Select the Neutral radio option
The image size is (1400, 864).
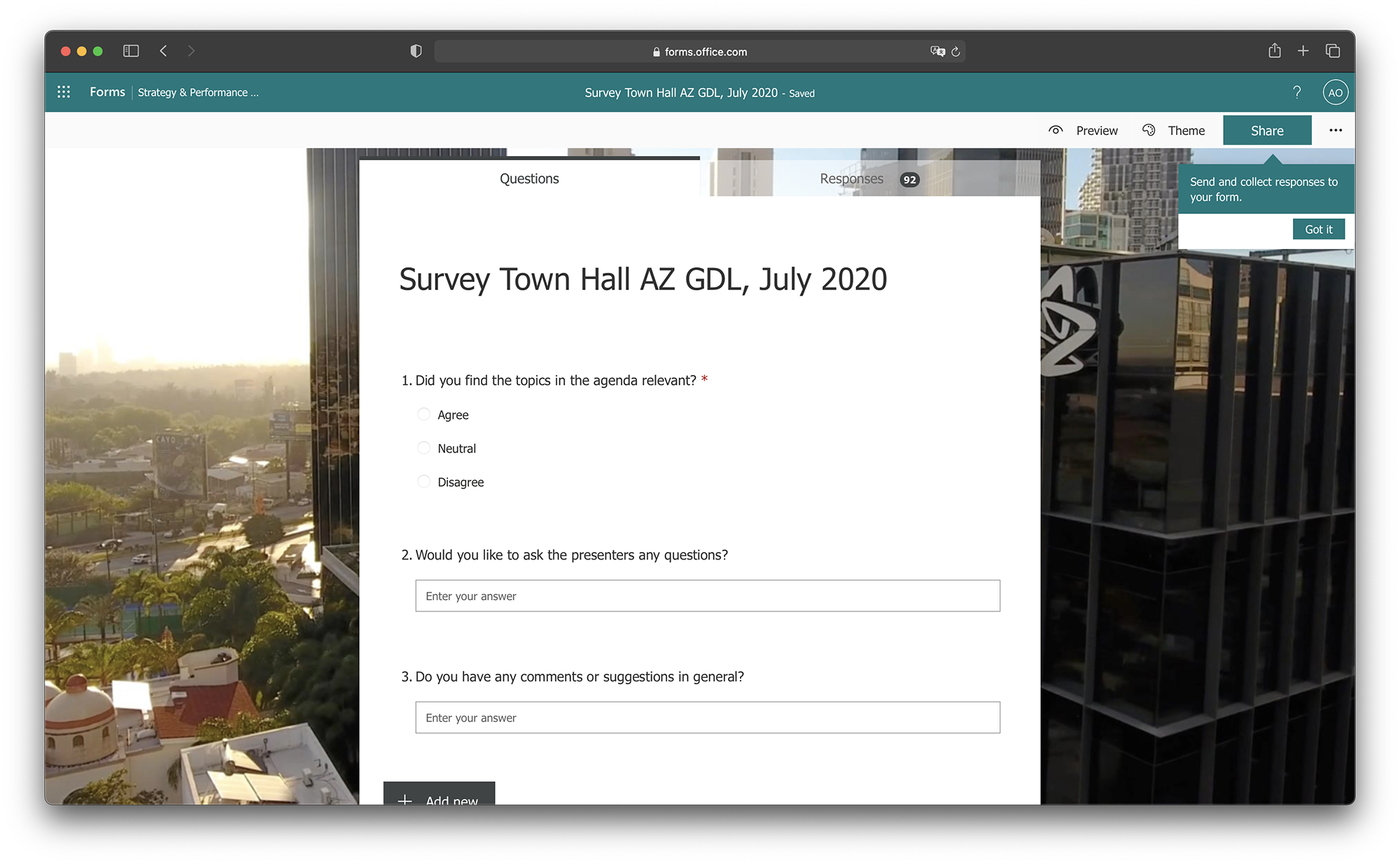[423, 448]
